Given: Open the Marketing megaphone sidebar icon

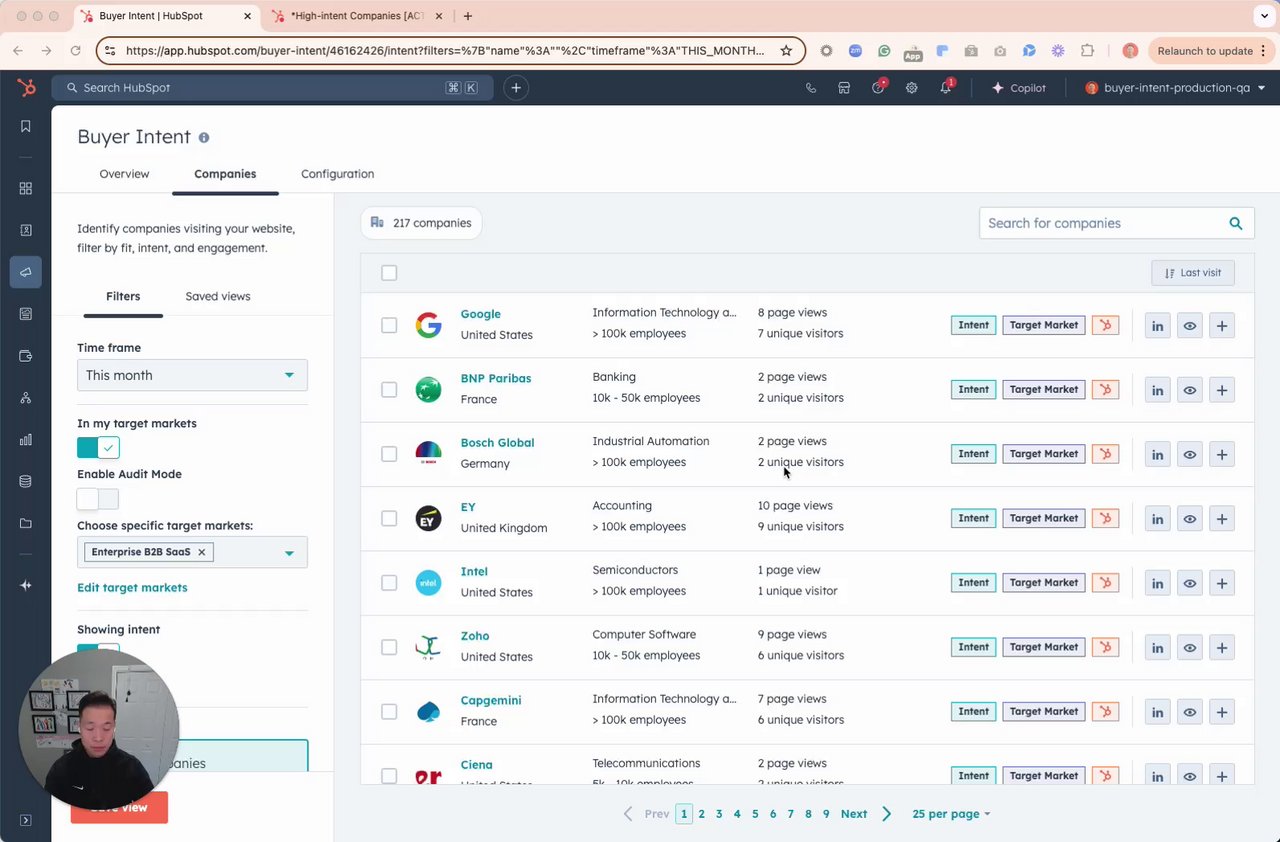Looking at the screenshot, I should (x=26, y=272).
